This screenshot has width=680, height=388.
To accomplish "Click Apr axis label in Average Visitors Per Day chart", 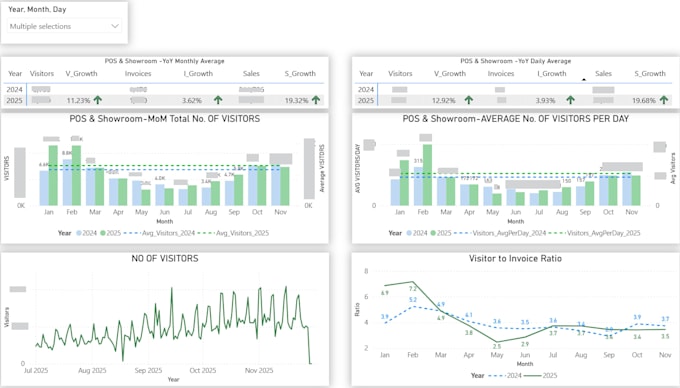I will click(x=469, y=212).
